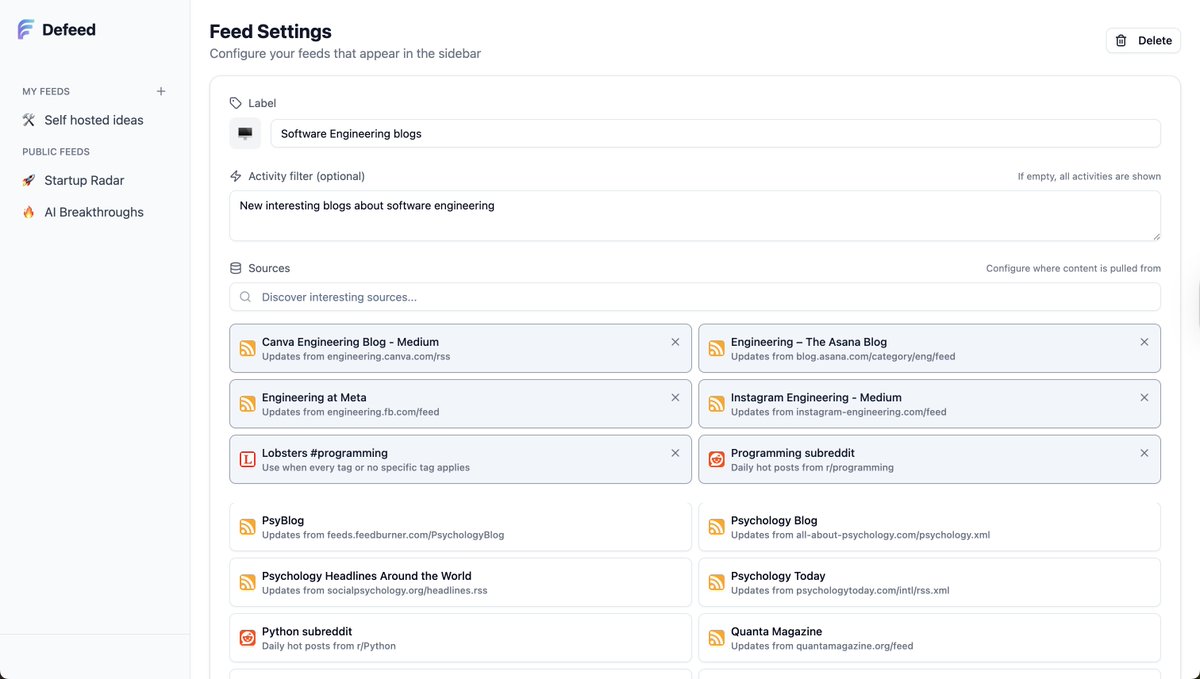Add Python subreddit source card
The width and height of the screenshot is (1200, 679).
point(460,638)
